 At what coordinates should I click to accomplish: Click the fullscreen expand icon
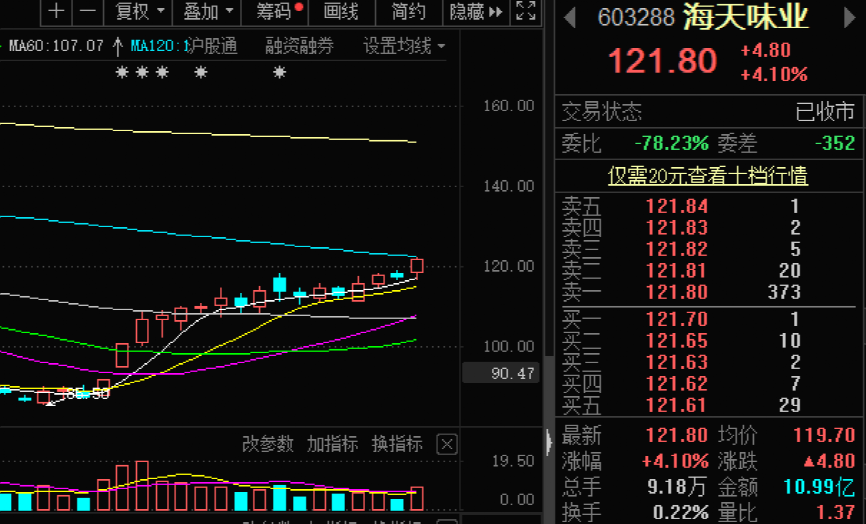pos(525,11)
